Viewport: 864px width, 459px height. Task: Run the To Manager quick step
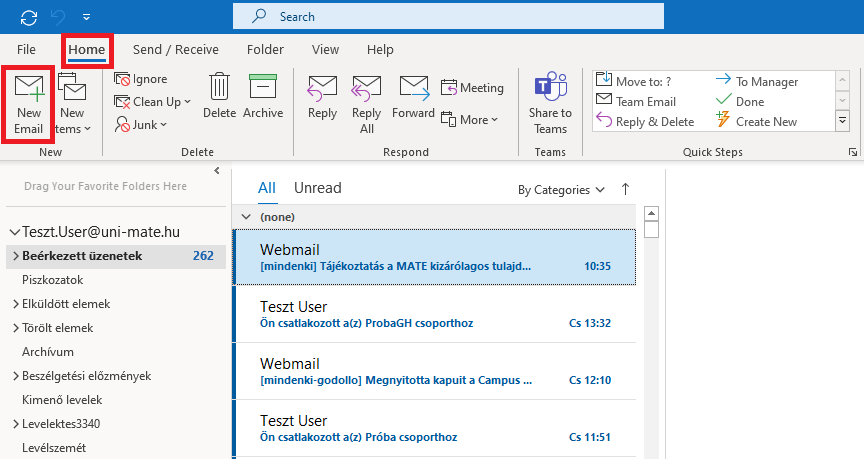[757, 82]
